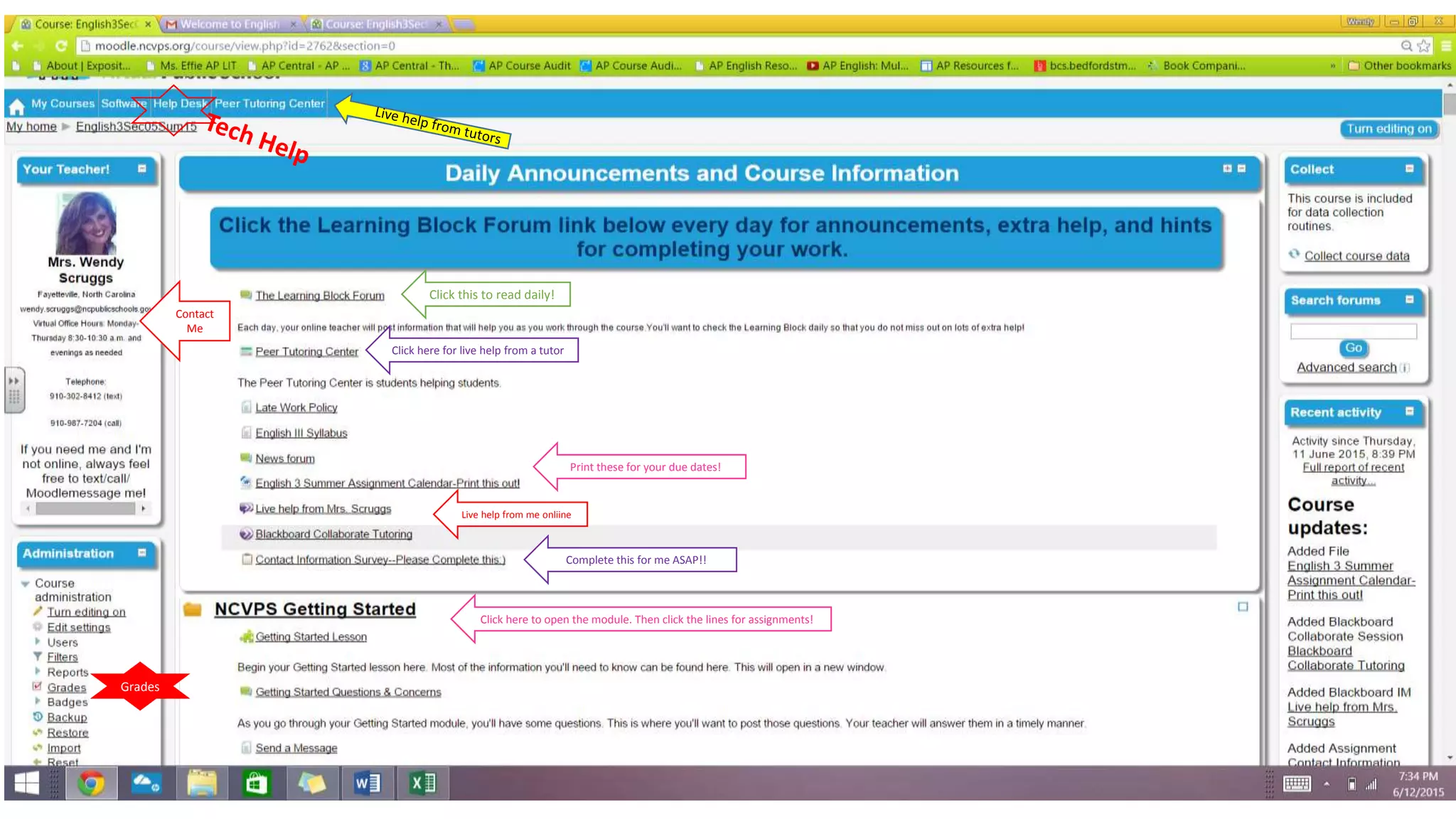
Task: Open docked blocks side panel handle
Action: pyautogui.click(x=14, y=390)
